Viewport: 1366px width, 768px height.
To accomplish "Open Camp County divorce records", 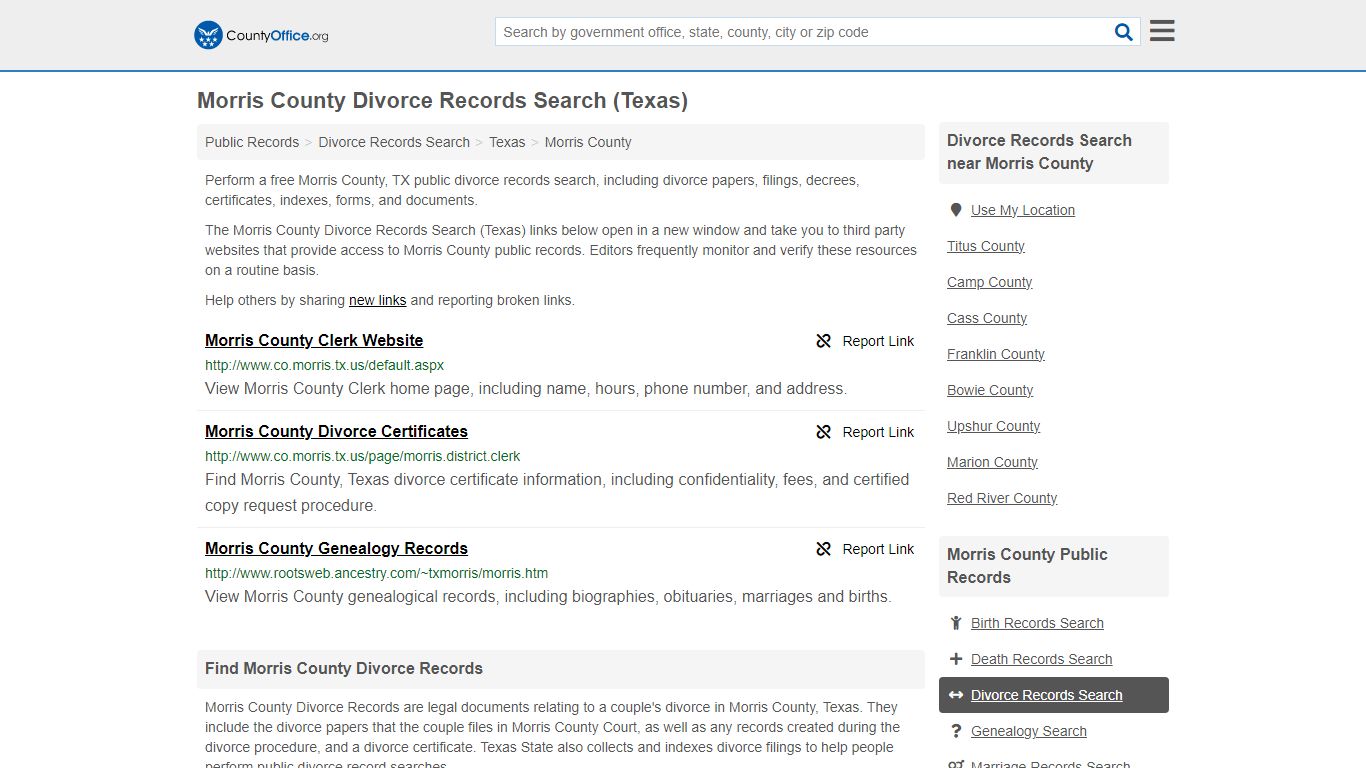I will (x=989, y=282).
